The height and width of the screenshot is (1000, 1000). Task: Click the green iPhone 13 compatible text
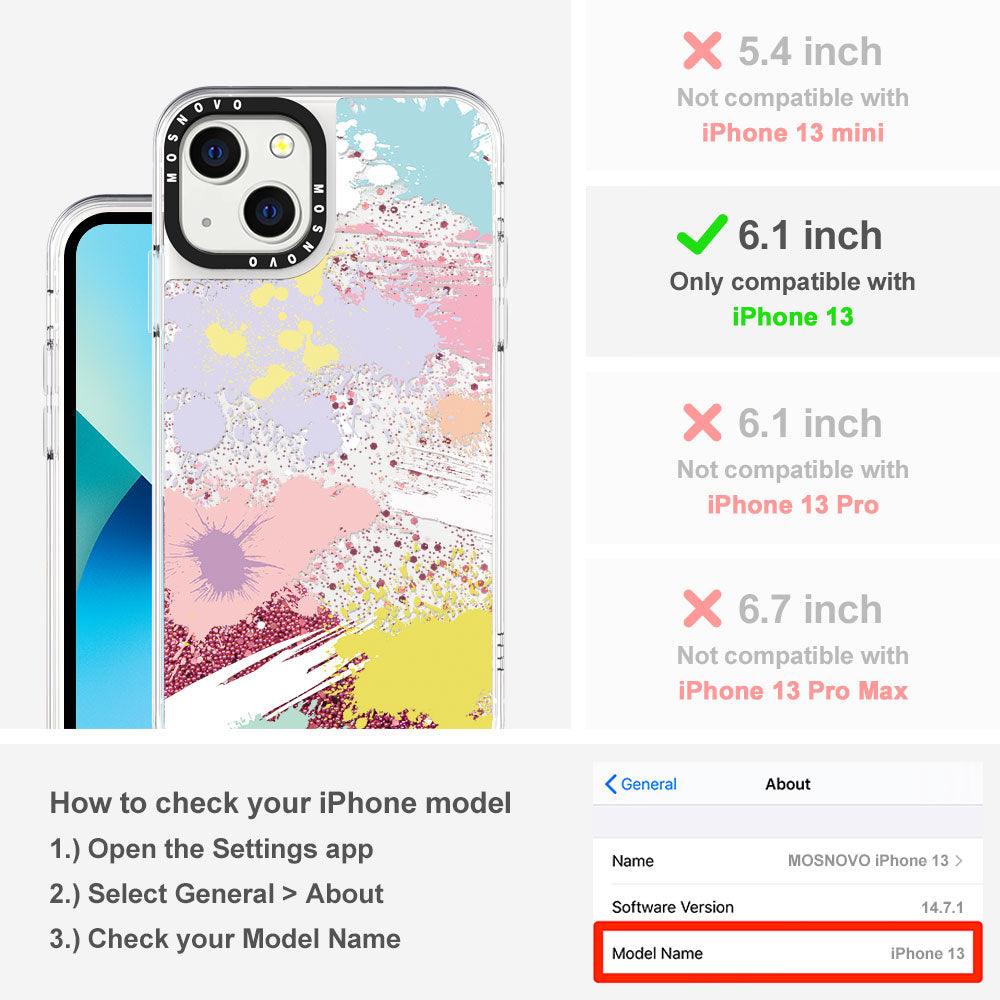[792, 316]
